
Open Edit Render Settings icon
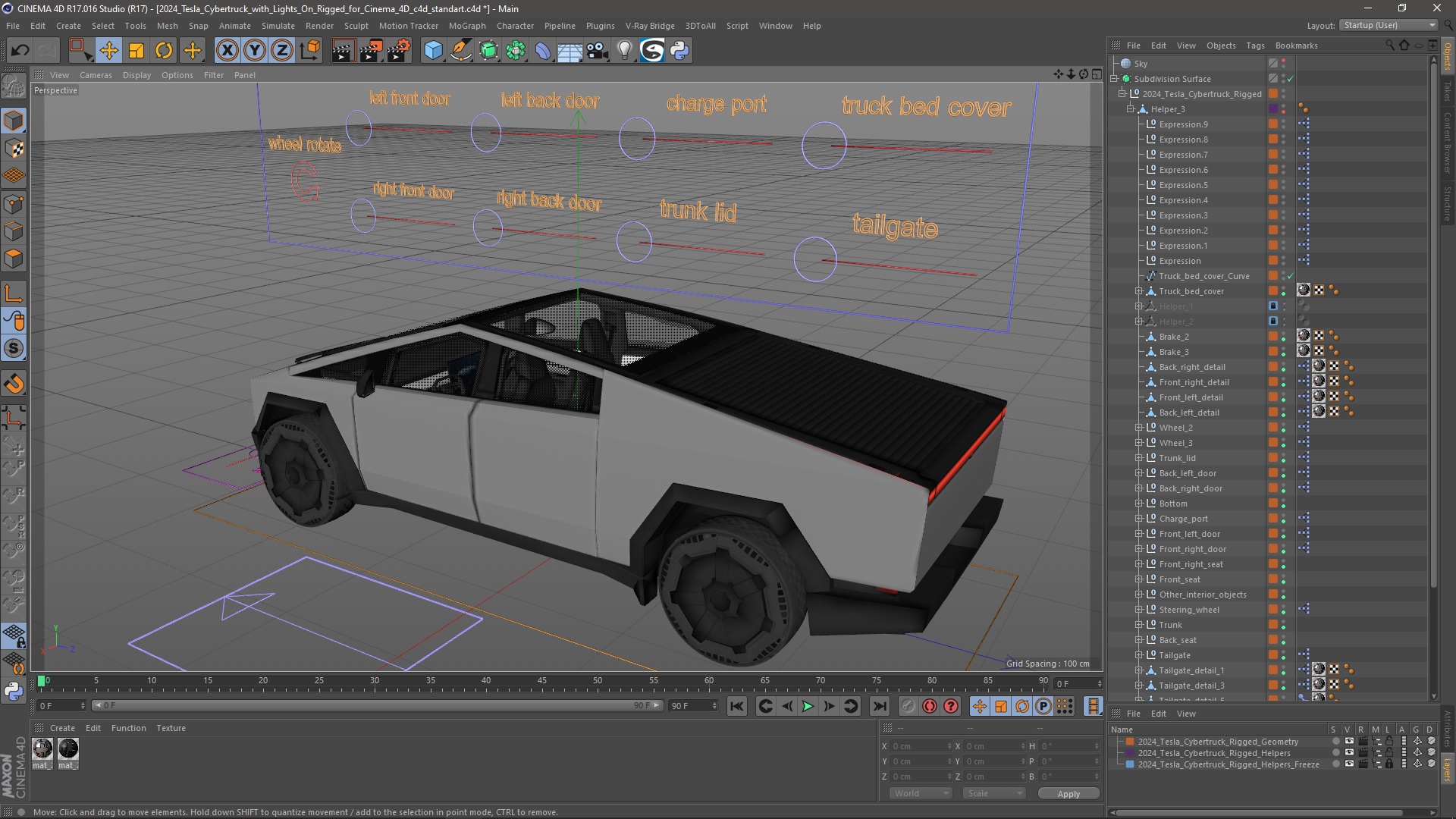[x=399, y=51]
